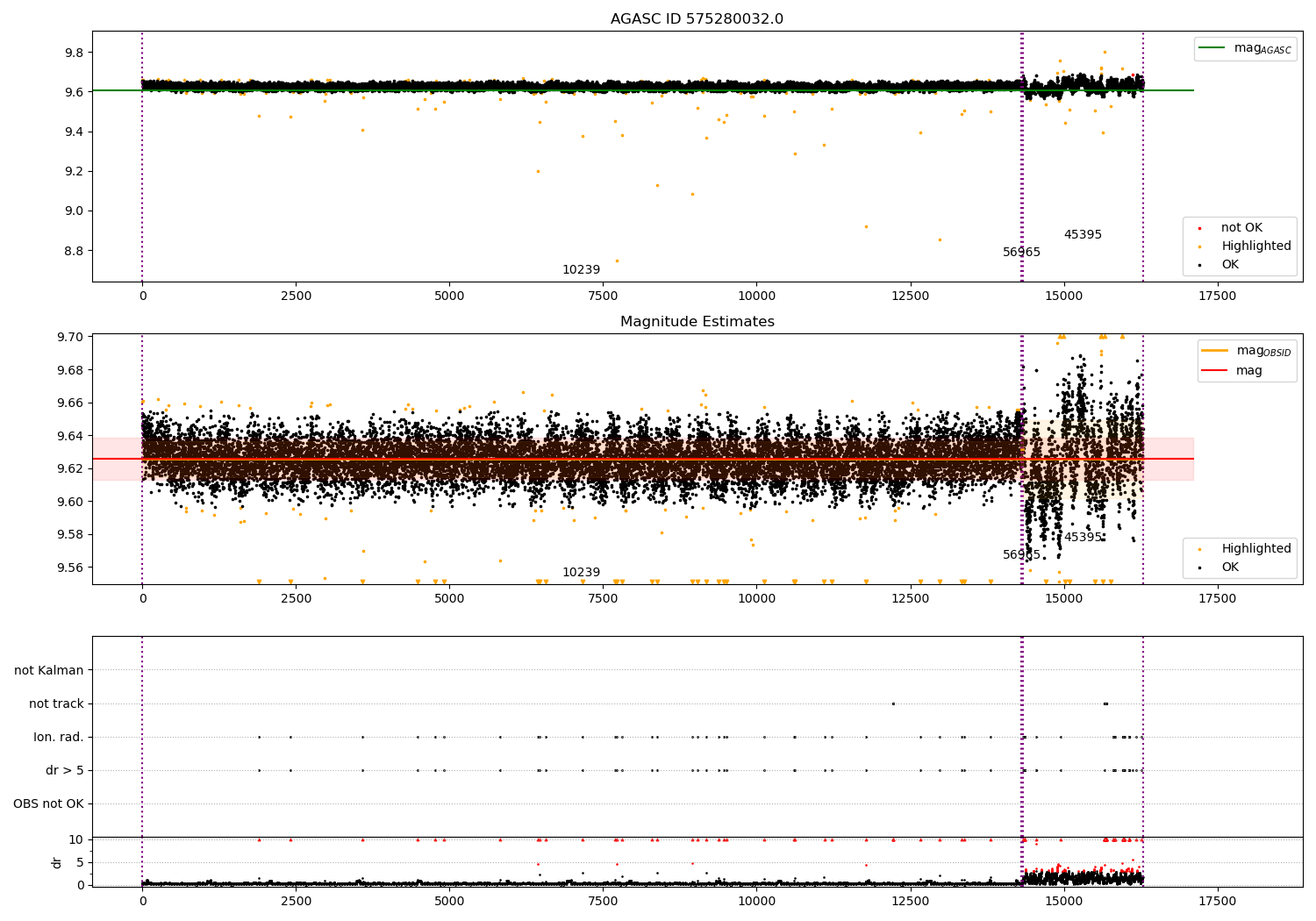Image resolution: width=1316 pixels, height=921 pixels.
Task: Click the 'dr' y-axis label of bottom plot
Action: coord(57,862)
